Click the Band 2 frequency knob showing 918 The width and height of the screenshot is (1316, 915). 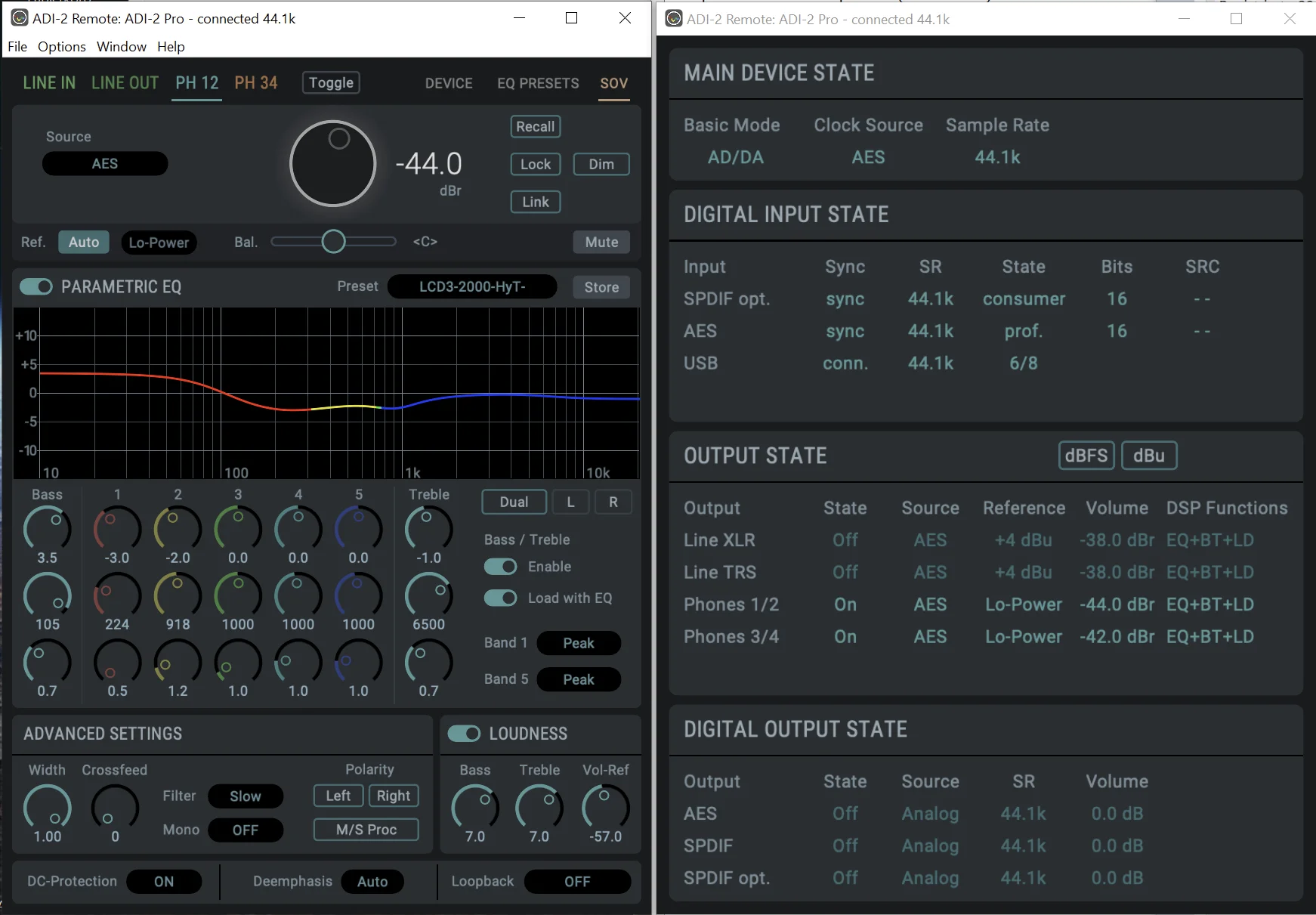click(178, 595)
